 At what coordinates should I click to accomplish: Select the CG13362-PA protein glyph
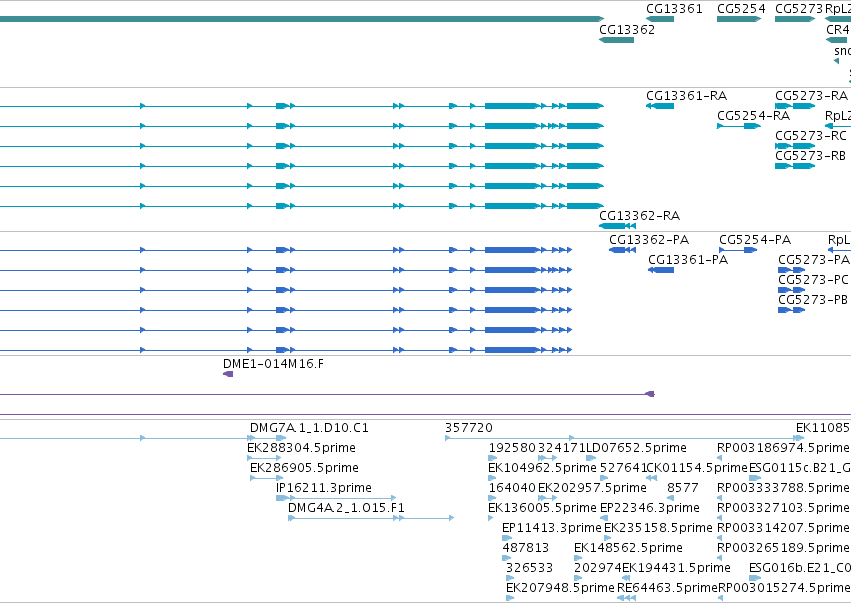point(622,250)
